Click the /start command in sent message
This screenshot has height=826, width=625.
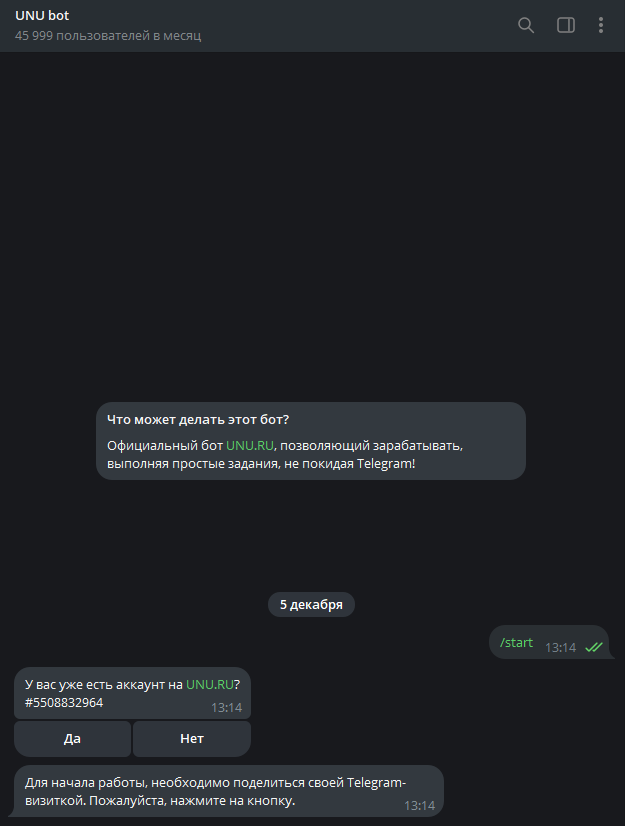point(516,642)
